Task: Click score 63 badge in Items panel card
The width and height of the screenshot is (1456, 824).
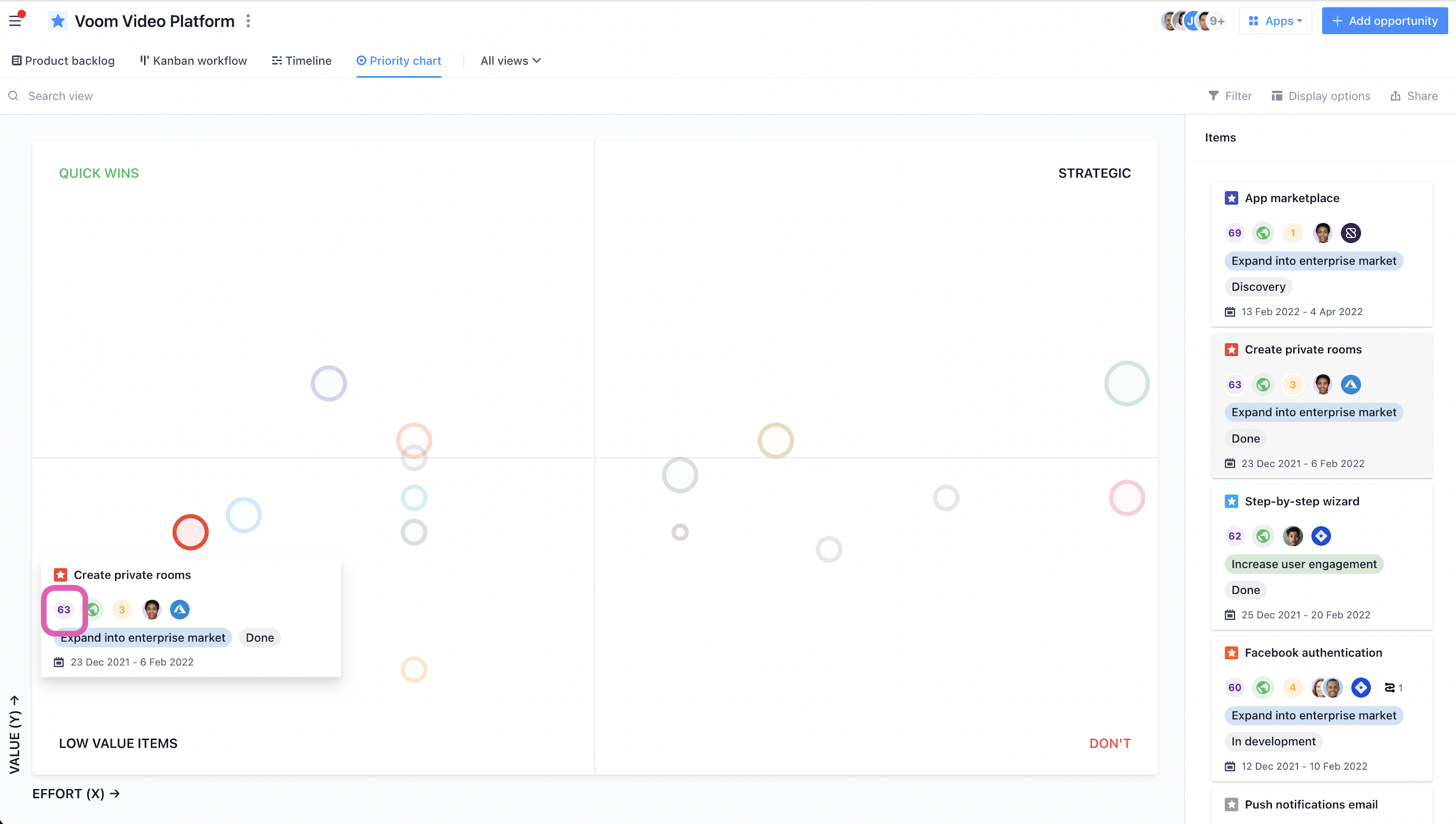Action: pos(1235,384)
